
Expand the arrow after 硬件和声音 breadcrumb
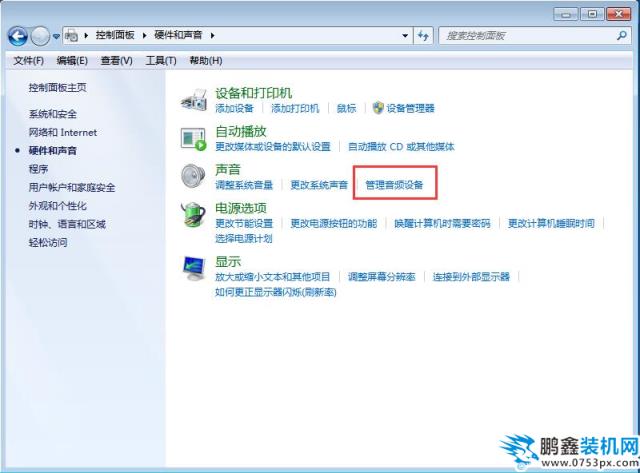tap(212, 36)
